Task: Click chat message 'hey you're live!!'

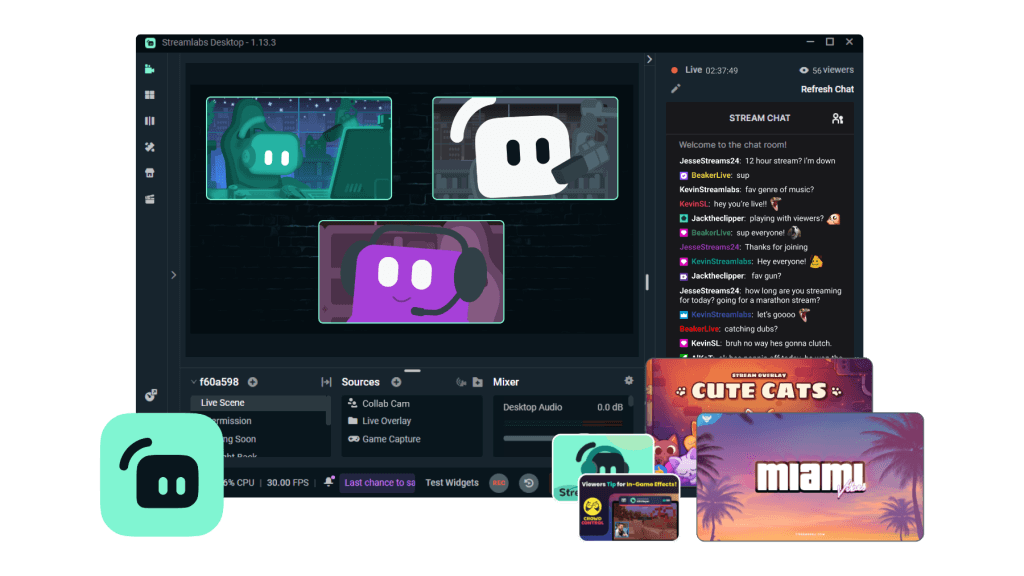Action: (x=740, y=204)
